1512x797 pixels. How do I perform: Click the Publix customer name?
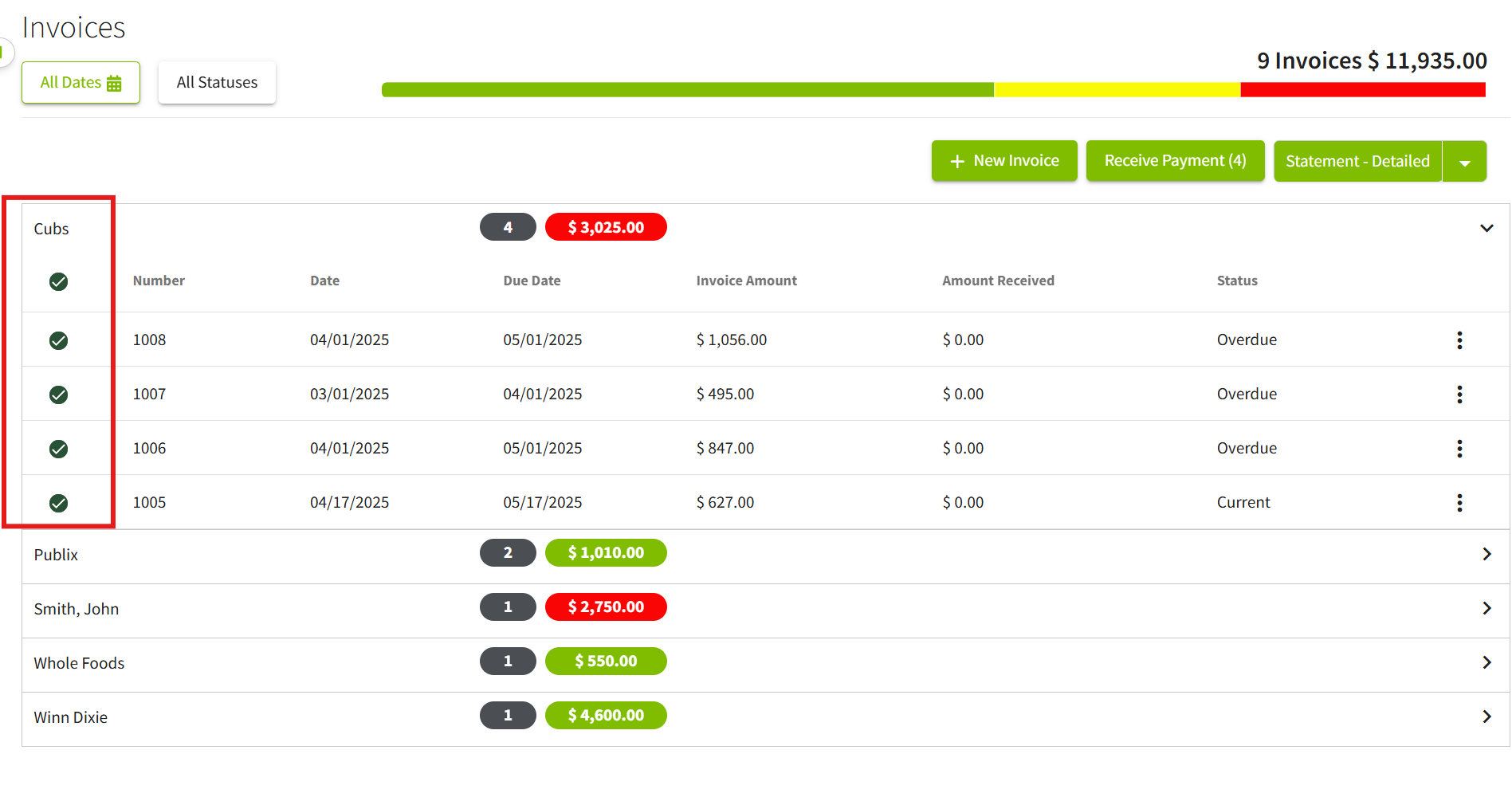coord(56,555)
